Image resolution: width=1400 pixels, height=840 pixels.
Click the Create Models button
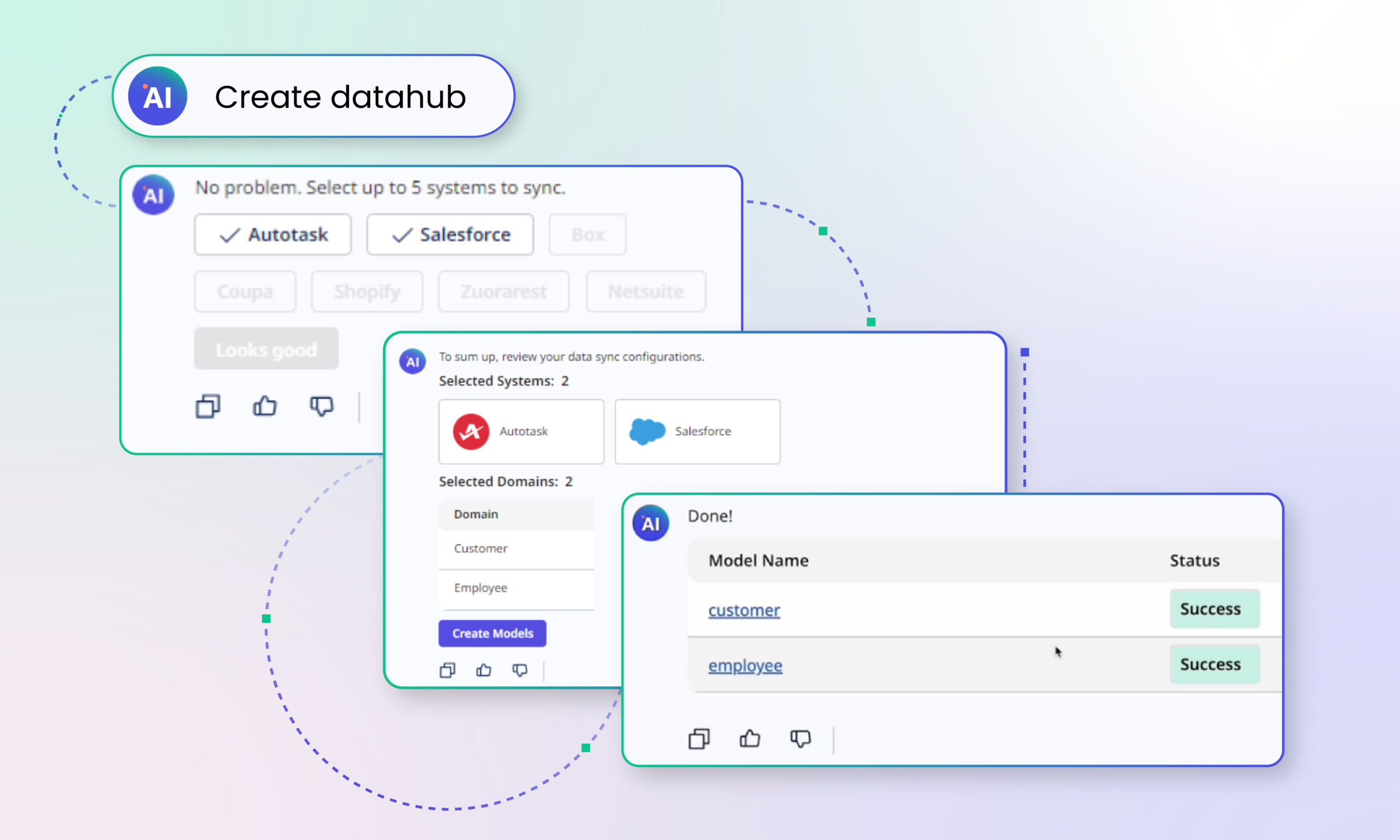click(494, 633)
